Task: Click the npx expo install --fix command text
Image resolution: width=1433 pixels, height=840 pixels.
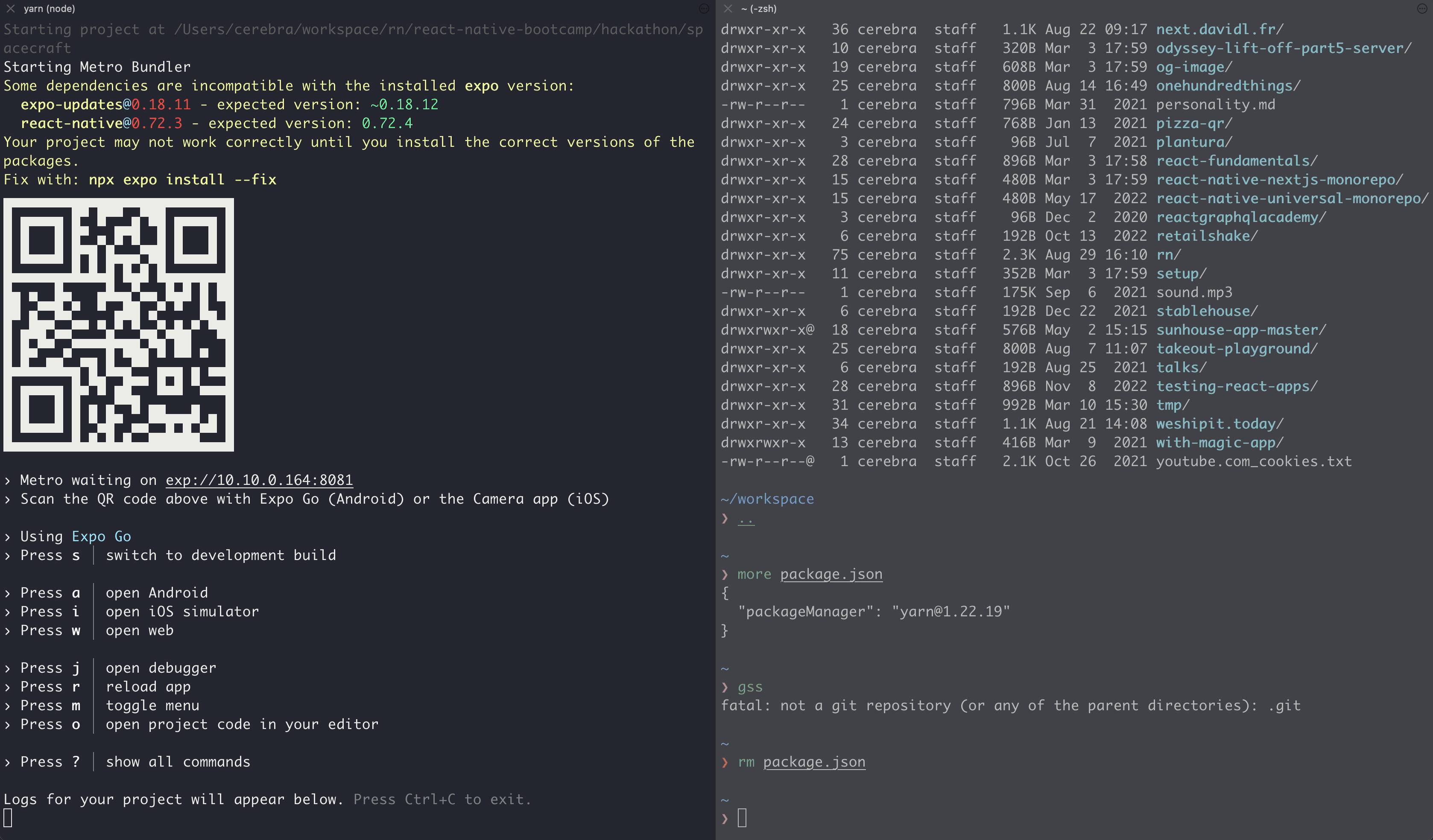Action: 182,180
